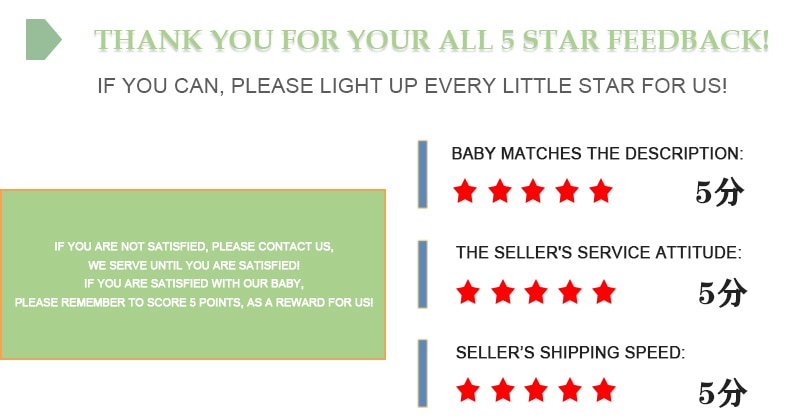Click the Seller's Shipping Speed label
This screenshot has height=420, width=800.
570,352
